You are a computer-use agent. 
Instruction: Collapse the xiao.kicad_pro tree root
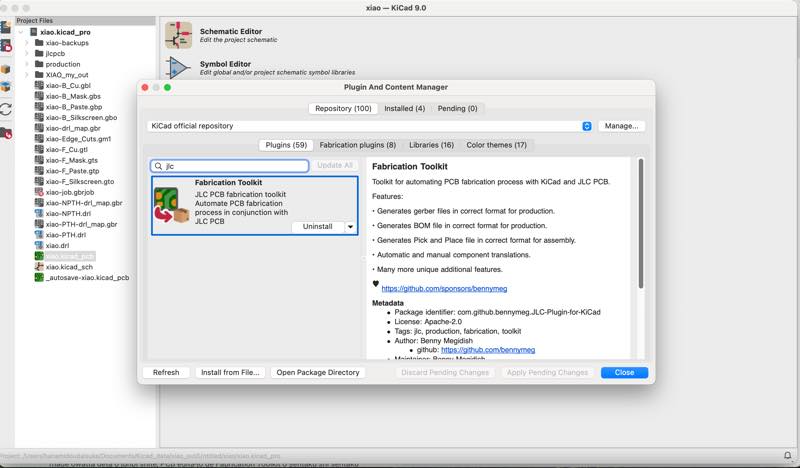pyautogui.click(x=20, y=32)
